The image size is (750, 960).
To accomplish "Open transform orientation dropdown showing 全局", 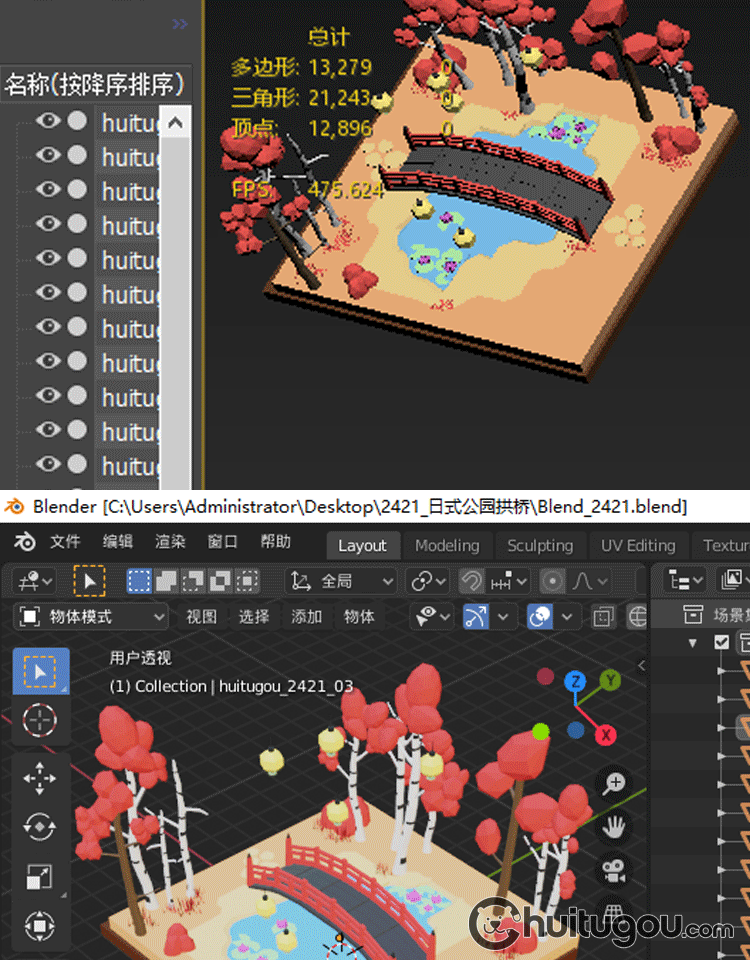I will coord(342,581).
